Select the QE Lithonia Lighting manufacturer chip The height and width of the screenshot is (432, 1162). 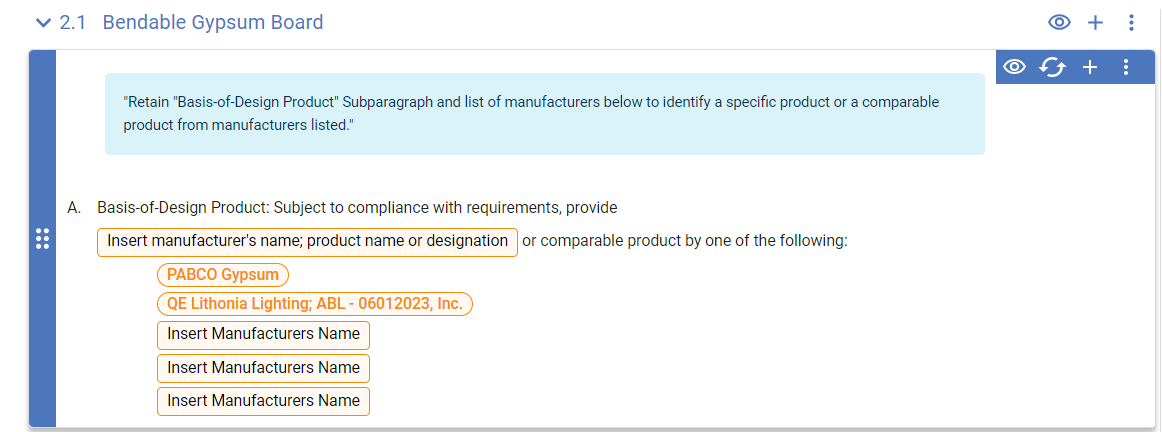[314, 304]
